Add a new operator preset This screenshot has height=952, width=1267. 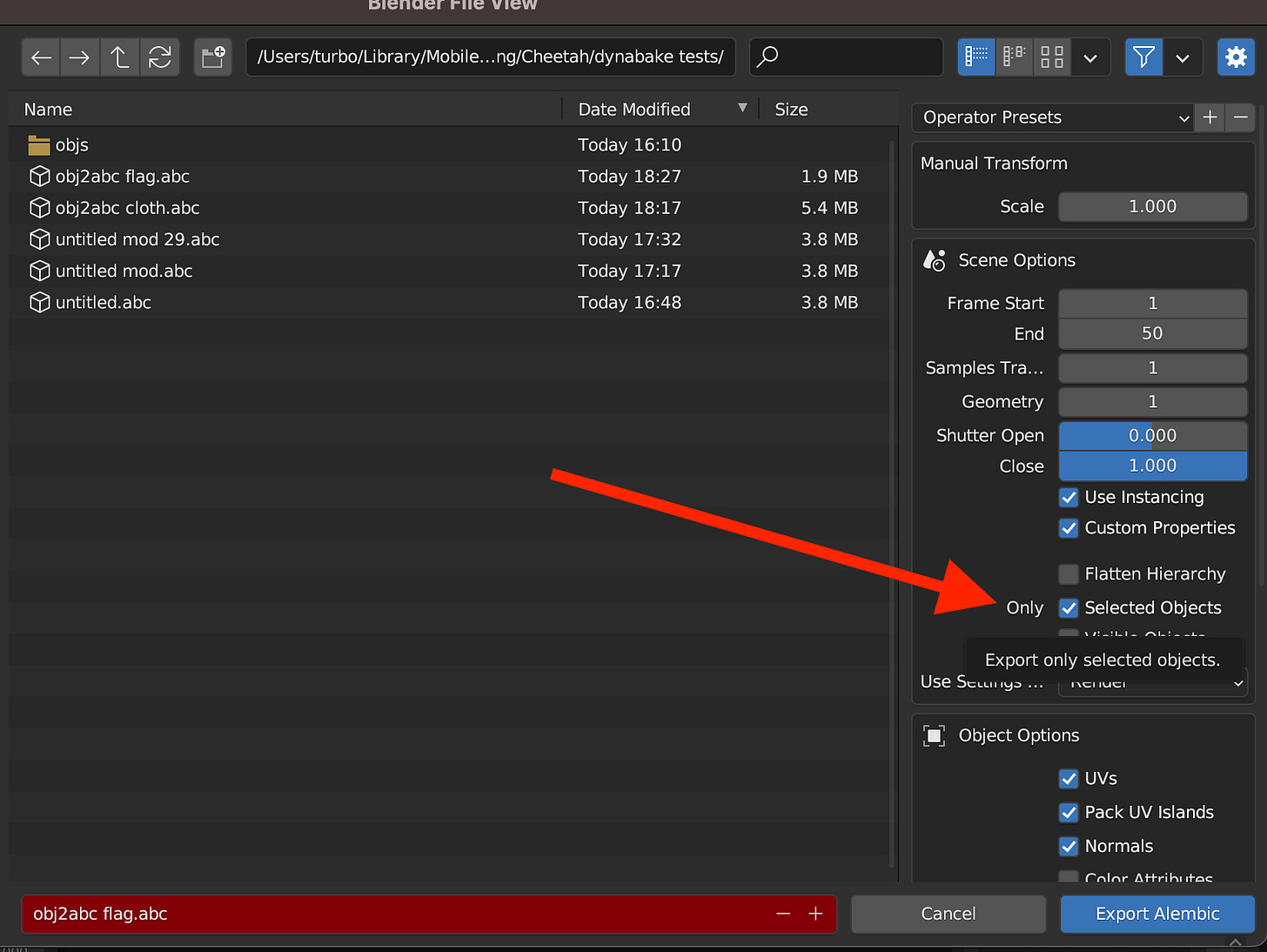[1210, 117]
